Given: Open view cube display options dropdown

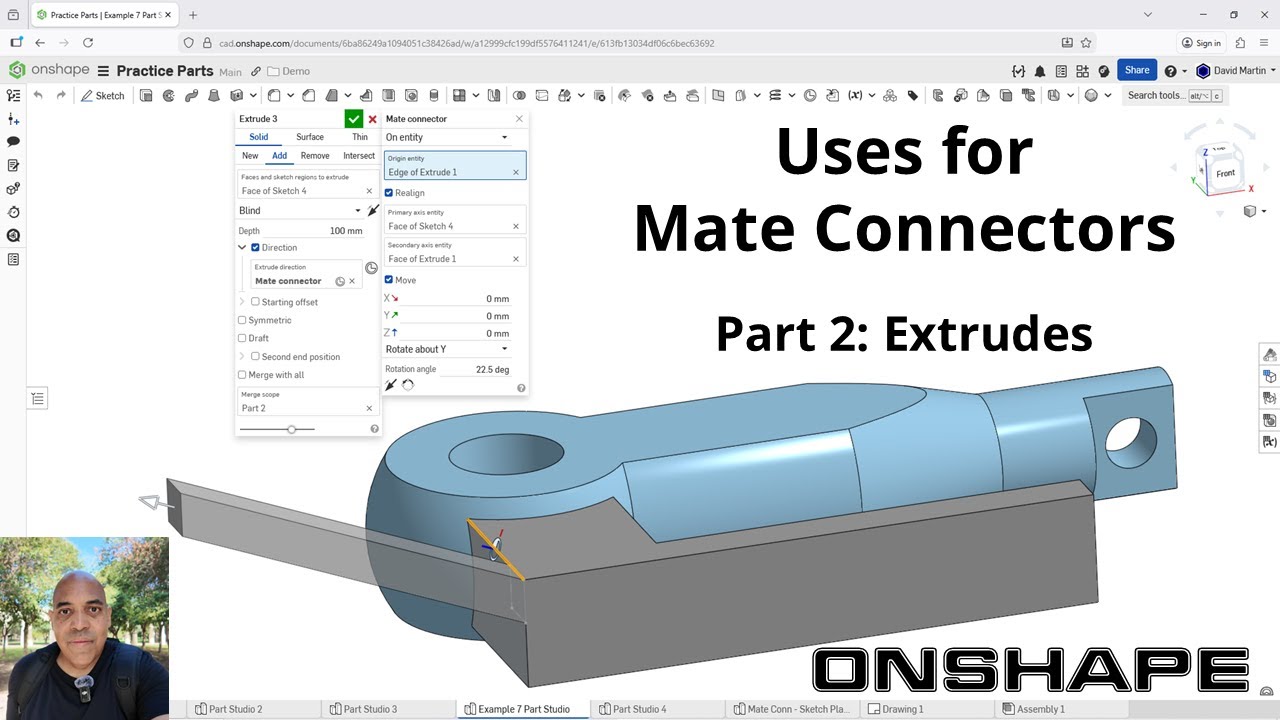Looking at the screenshot, I should pos(1254,211).
